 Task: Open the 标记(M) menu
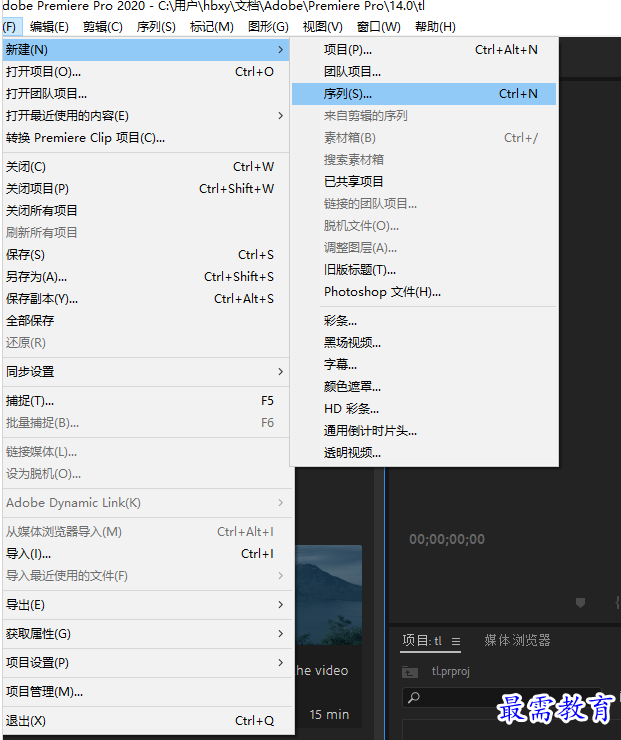211,27
